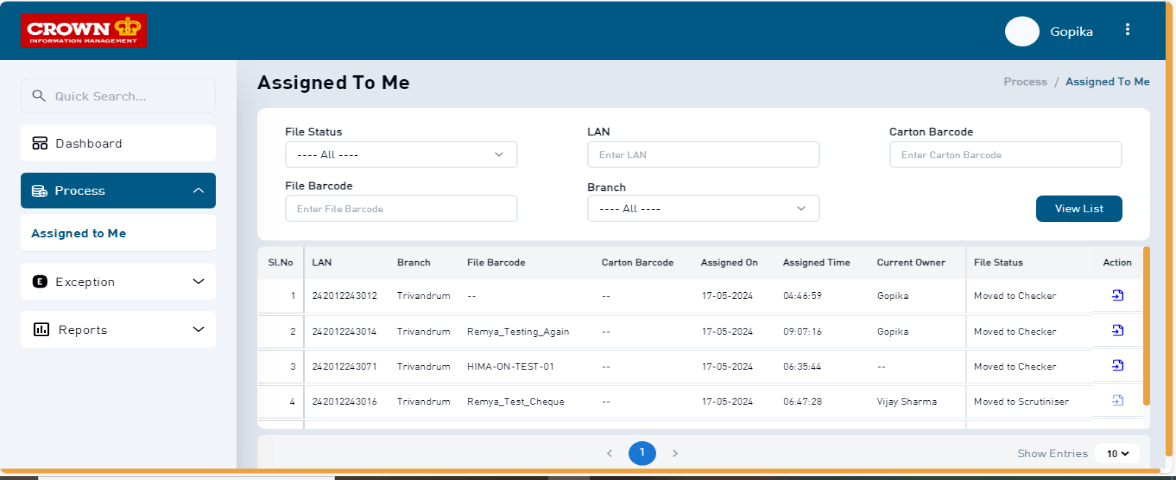This screenshot has height=480, width=1176.
Task: Select Assigned to Me sidebar item
Action: pos(79,233)
